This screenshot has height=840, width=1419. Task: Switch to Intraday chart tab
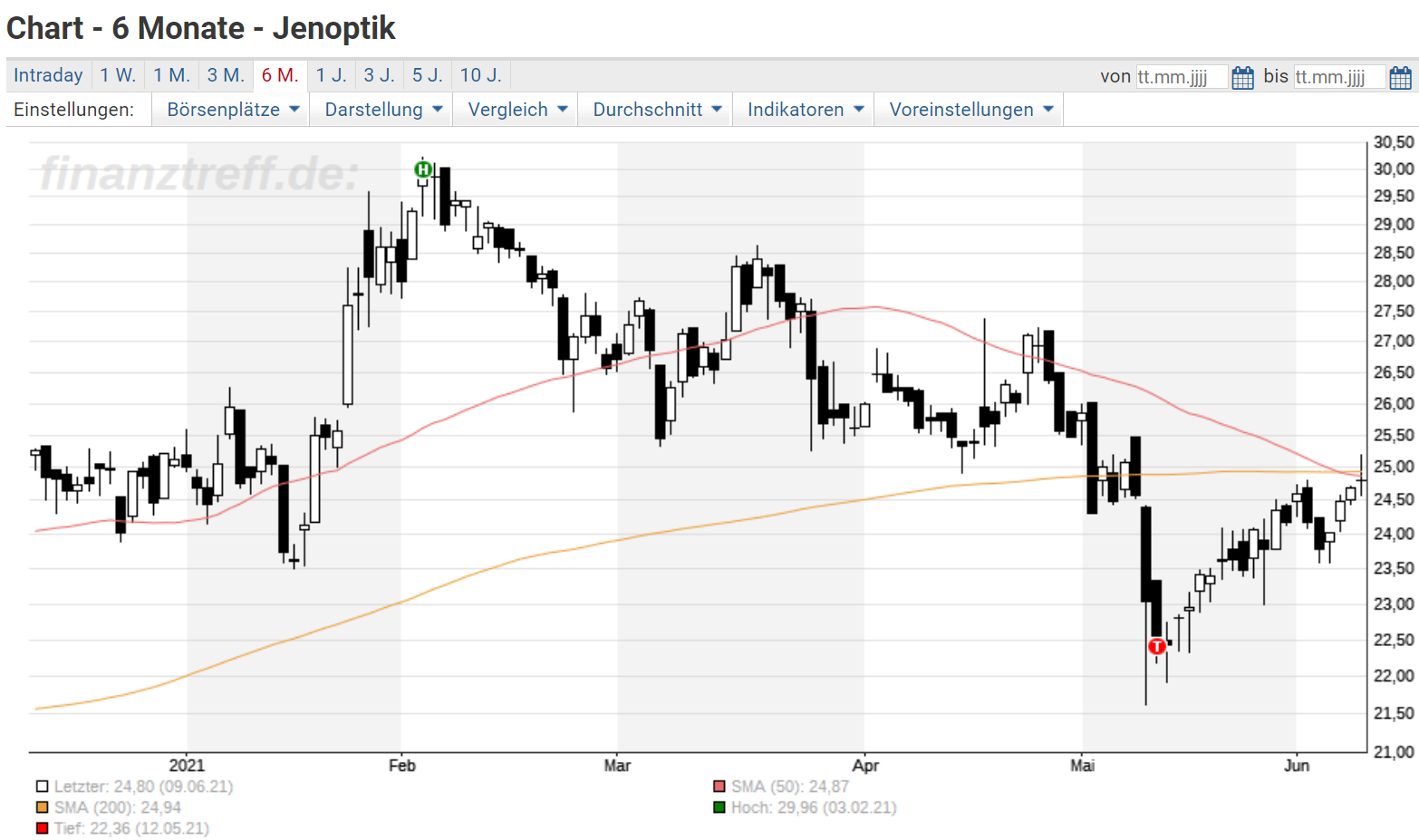tap(49, 75)
